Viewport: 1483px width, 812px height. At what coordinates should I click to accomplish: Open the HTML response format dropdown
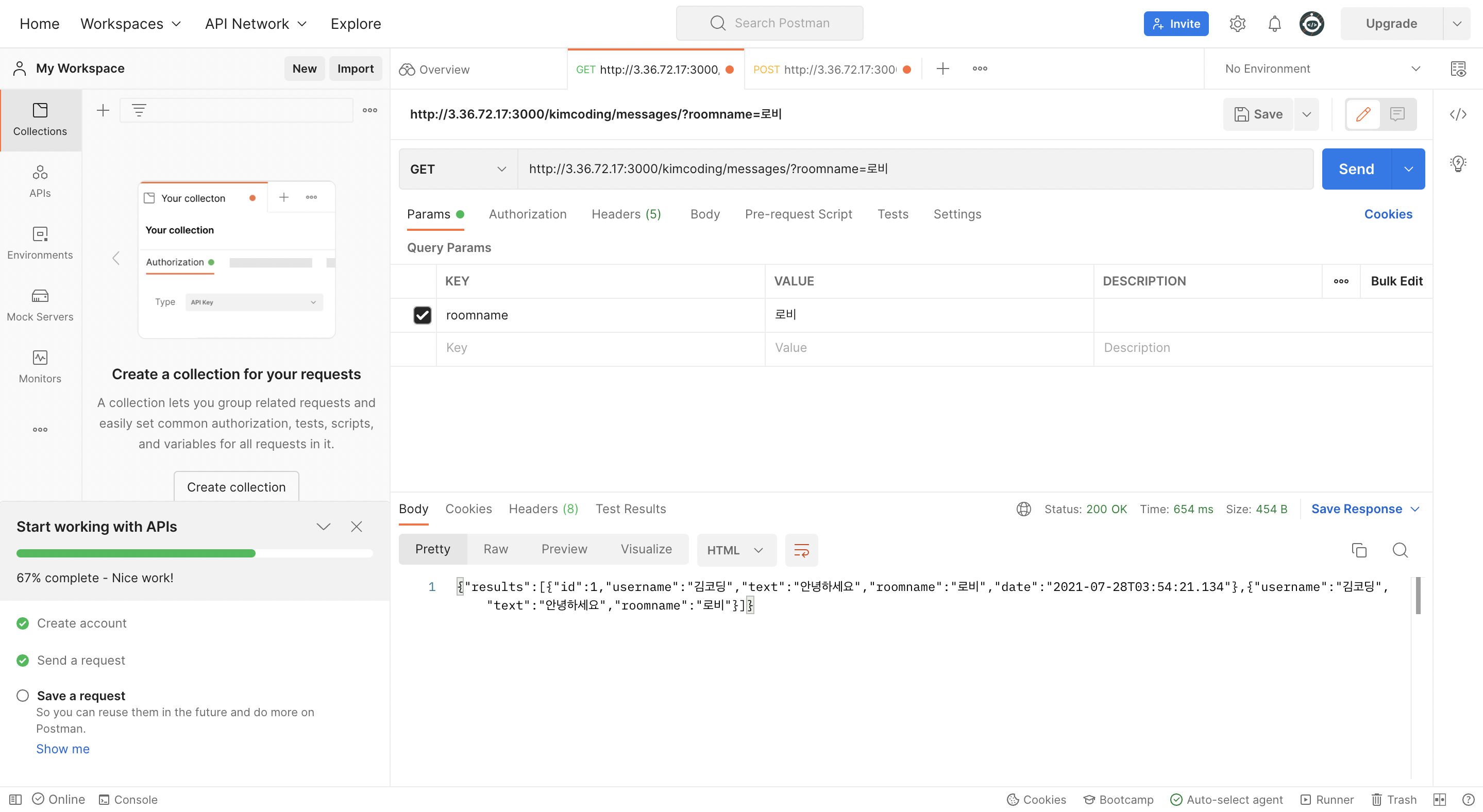point(735,550)
